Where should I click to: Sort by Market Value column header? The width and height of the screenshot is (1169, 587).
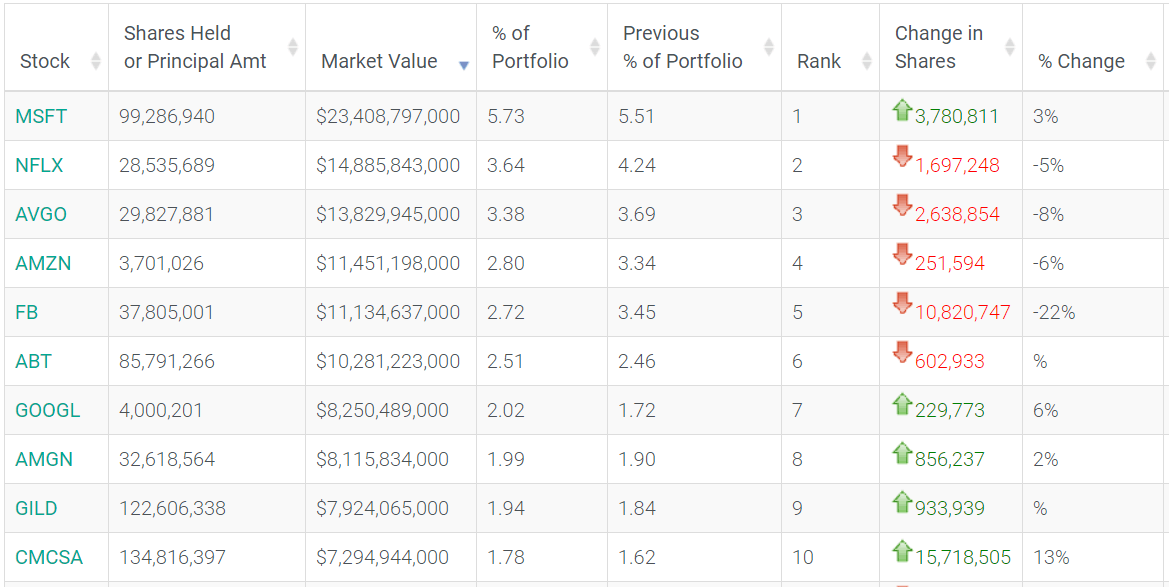click(x=379, y=61)
